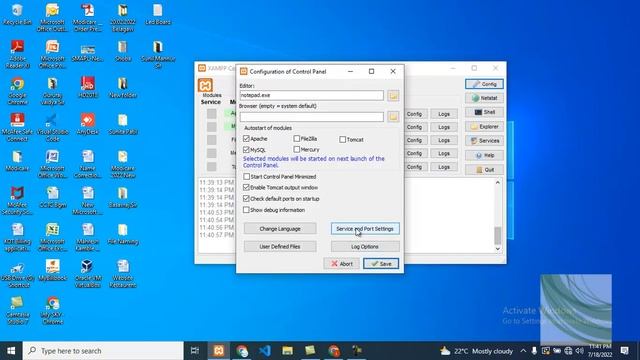Browse for browser executable folder icon
The width and height of the screenshot is (640, 360).
tap(393, 117)
